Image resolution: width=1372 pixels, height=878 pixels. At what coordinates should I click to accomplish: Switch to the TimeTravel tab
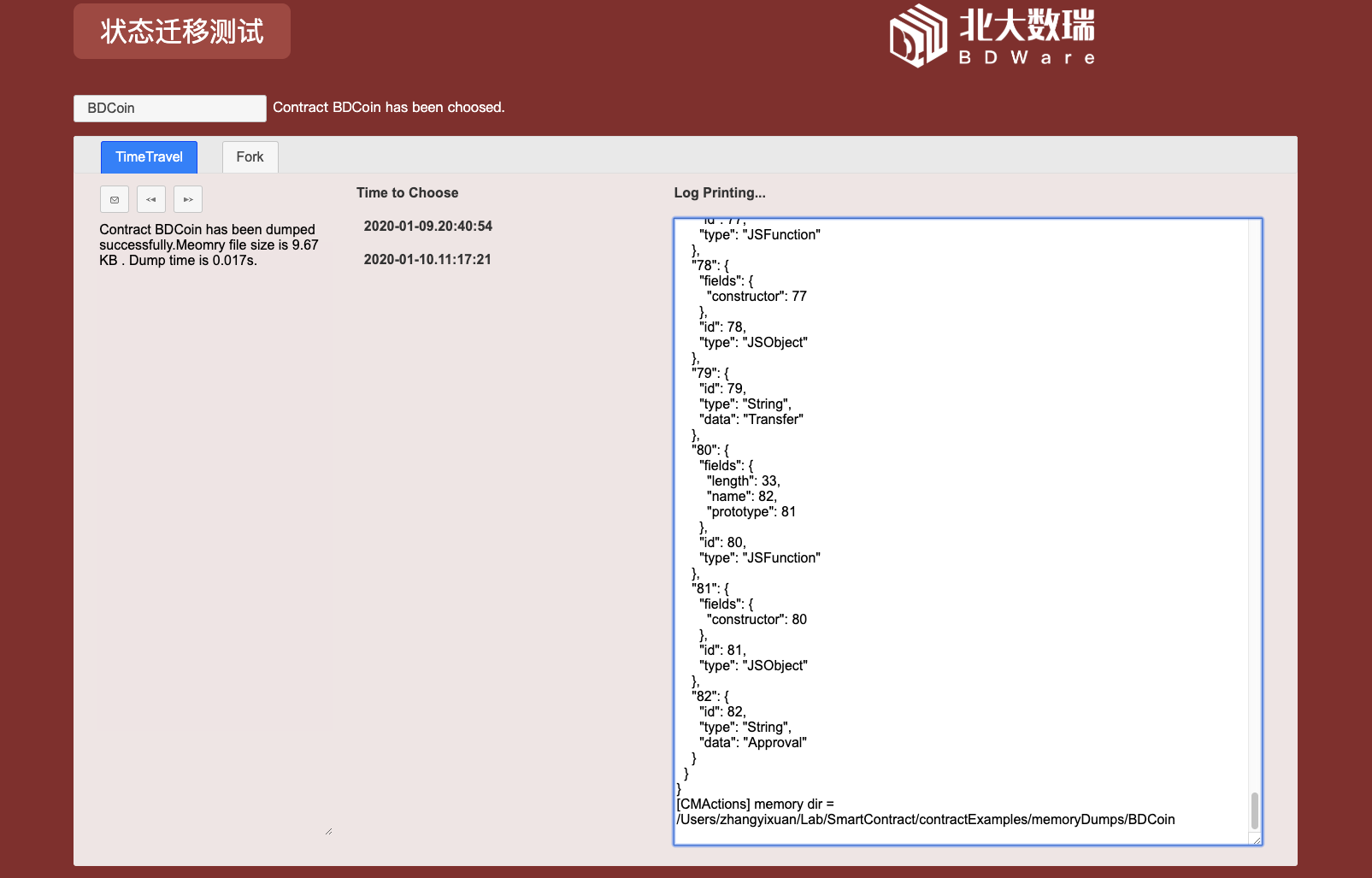(x=149, y=157)
